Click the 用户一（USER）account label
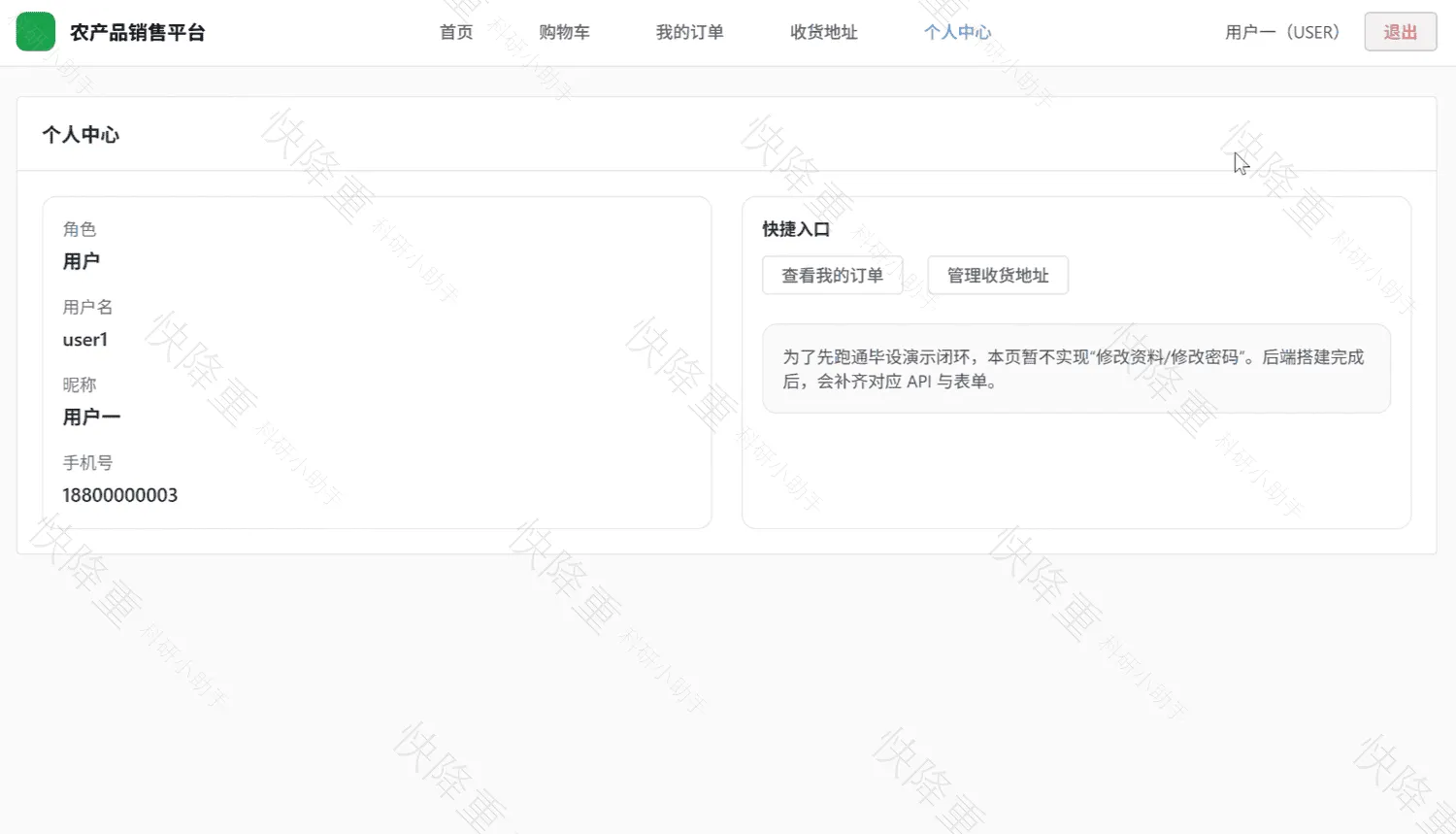 [1282, 32]
